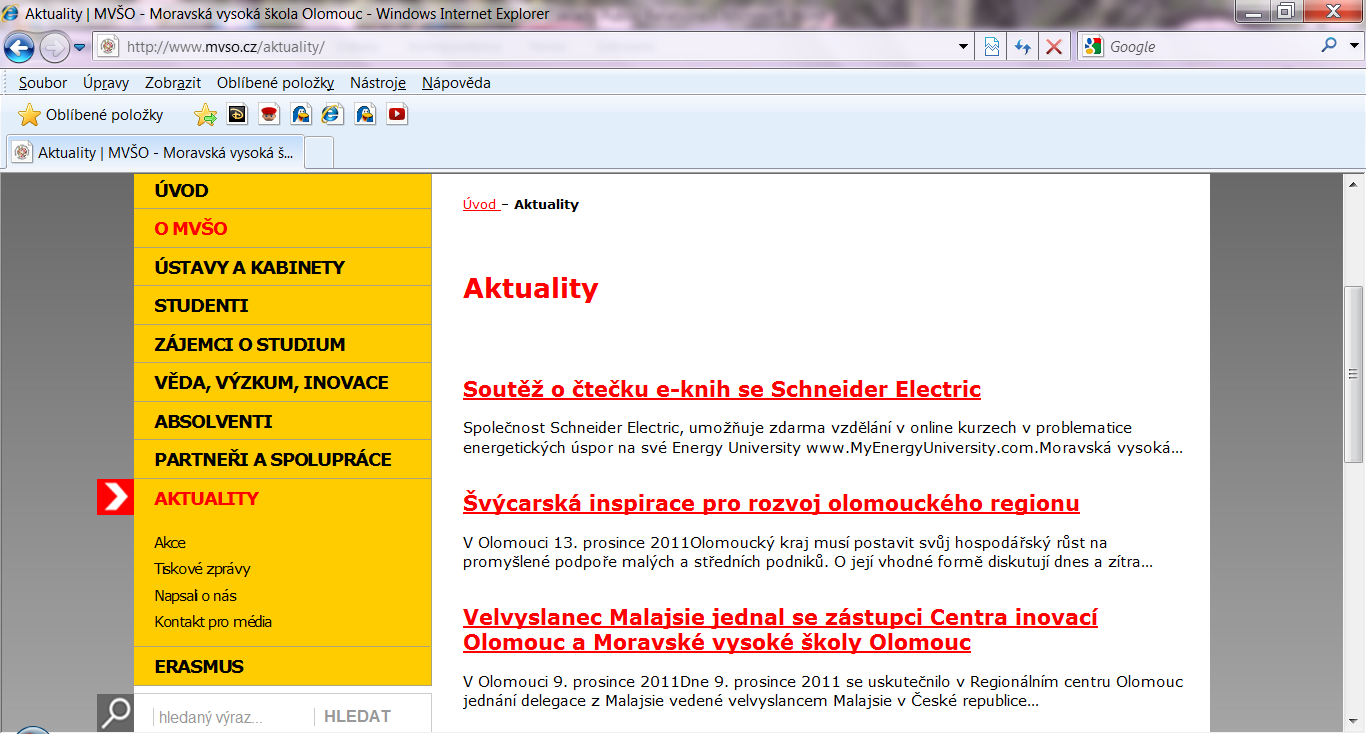
Task: Open the Oblíbené položky favorites star button
Action: [x=90, y=115]
